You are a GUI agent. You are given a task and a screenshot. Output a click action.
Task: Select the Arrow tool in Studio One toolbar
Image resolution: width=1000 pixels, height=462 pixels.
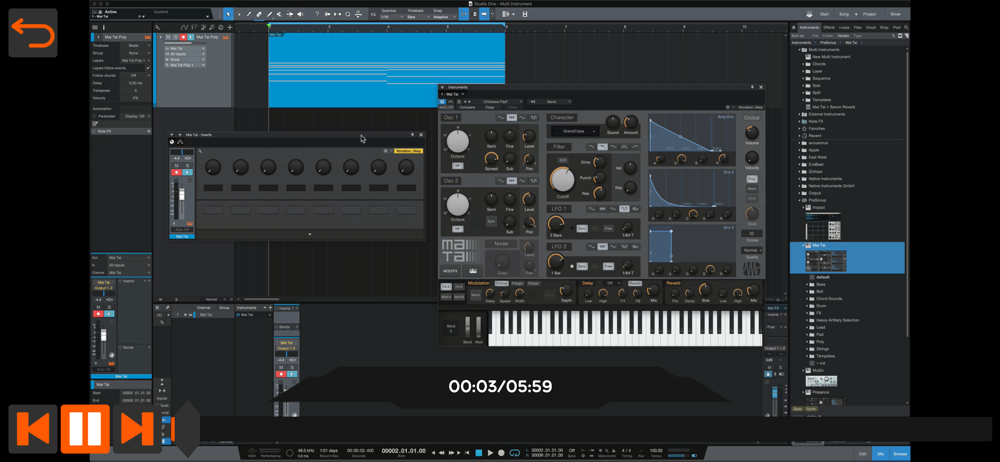[x=229, y=14]
